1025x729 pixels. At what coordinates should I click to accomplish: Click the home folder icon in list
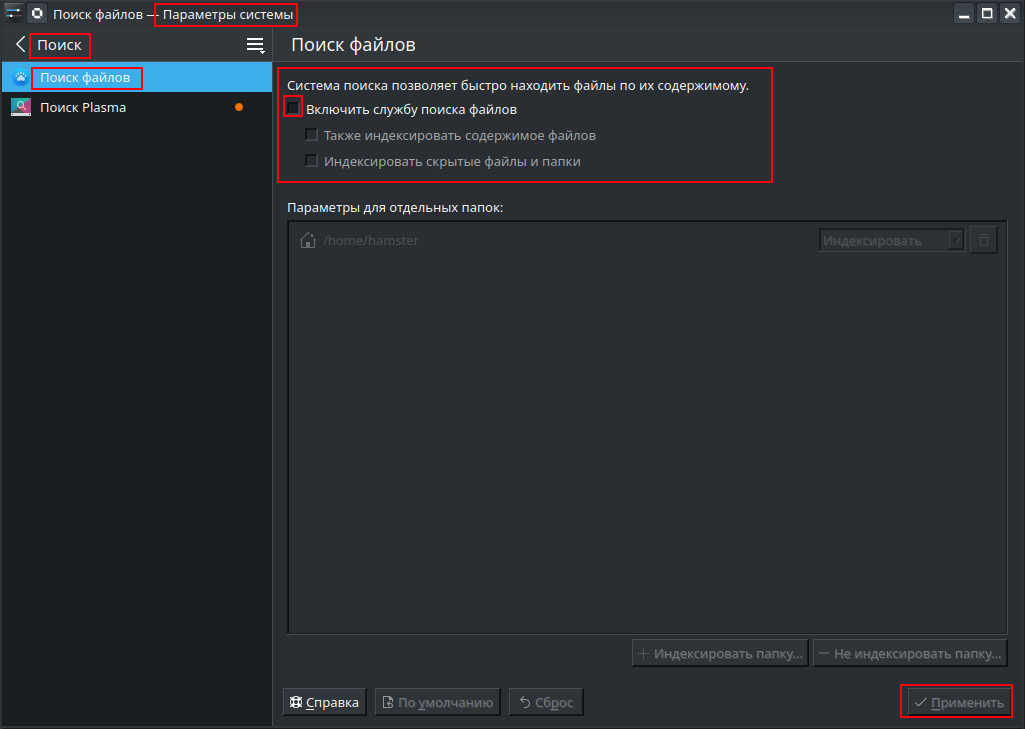pos(308,240)
